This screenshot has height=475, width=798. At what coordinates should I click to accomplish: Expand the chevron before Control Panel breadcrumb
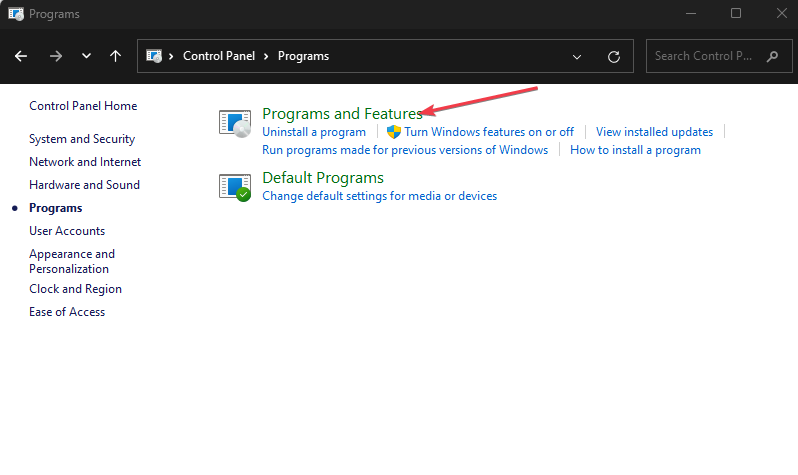pyautogui.click(x=171, y=56)
